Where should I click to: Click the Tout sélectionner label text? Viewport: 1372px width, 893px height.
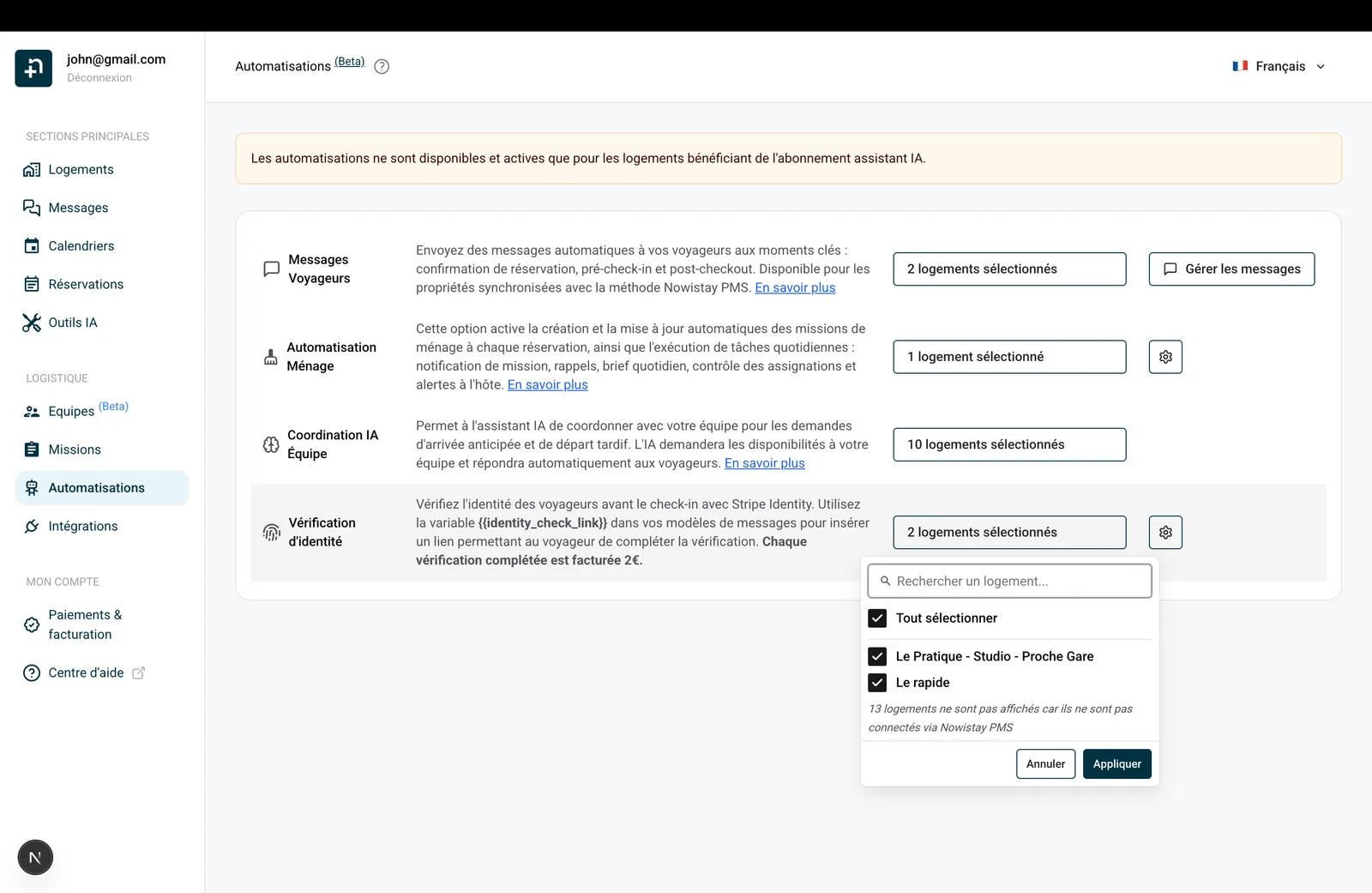pos(947,618)
